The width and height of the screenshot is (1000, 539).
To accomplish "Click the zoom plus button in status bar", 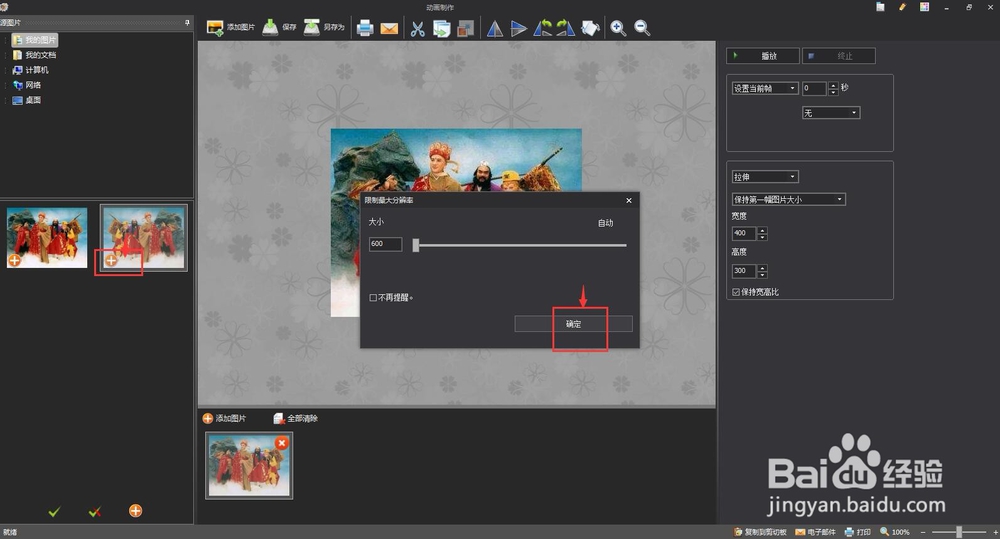I will point(995,532).
